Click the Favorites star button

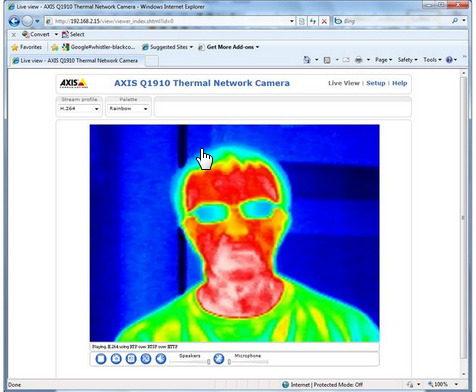[27, 47]
